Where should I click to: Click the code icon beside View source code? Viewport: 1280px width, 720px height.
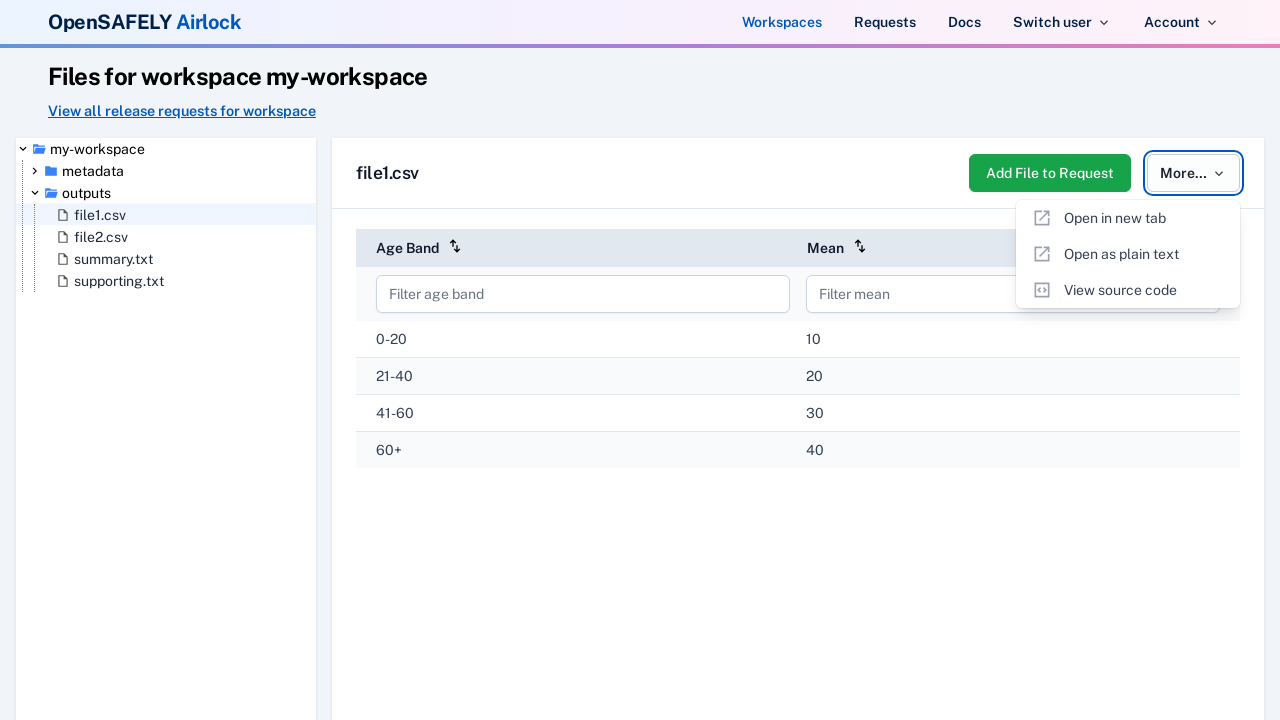pyautogui.click(x=1041, y=290)
